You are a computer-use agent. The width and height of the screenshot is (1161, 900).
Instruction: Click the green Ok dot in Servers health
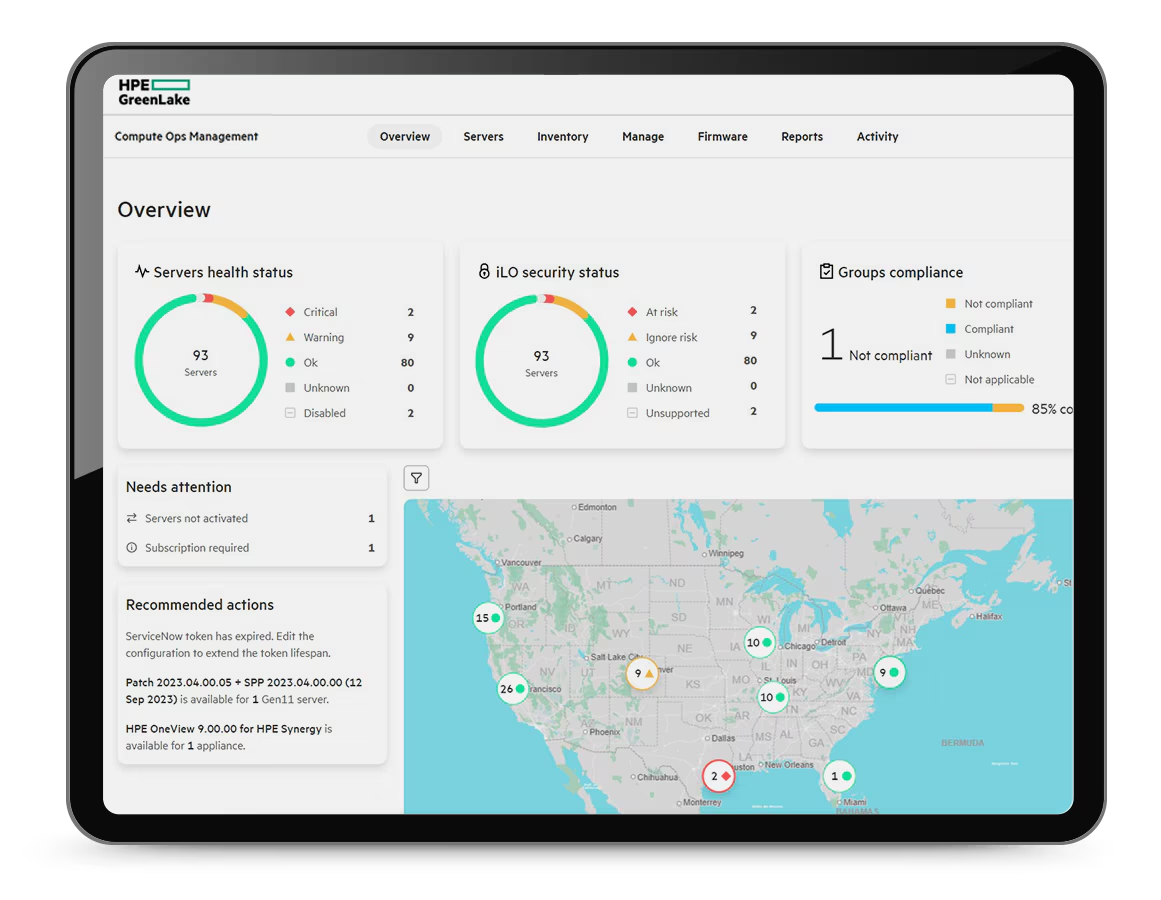(x=290, y=362)
